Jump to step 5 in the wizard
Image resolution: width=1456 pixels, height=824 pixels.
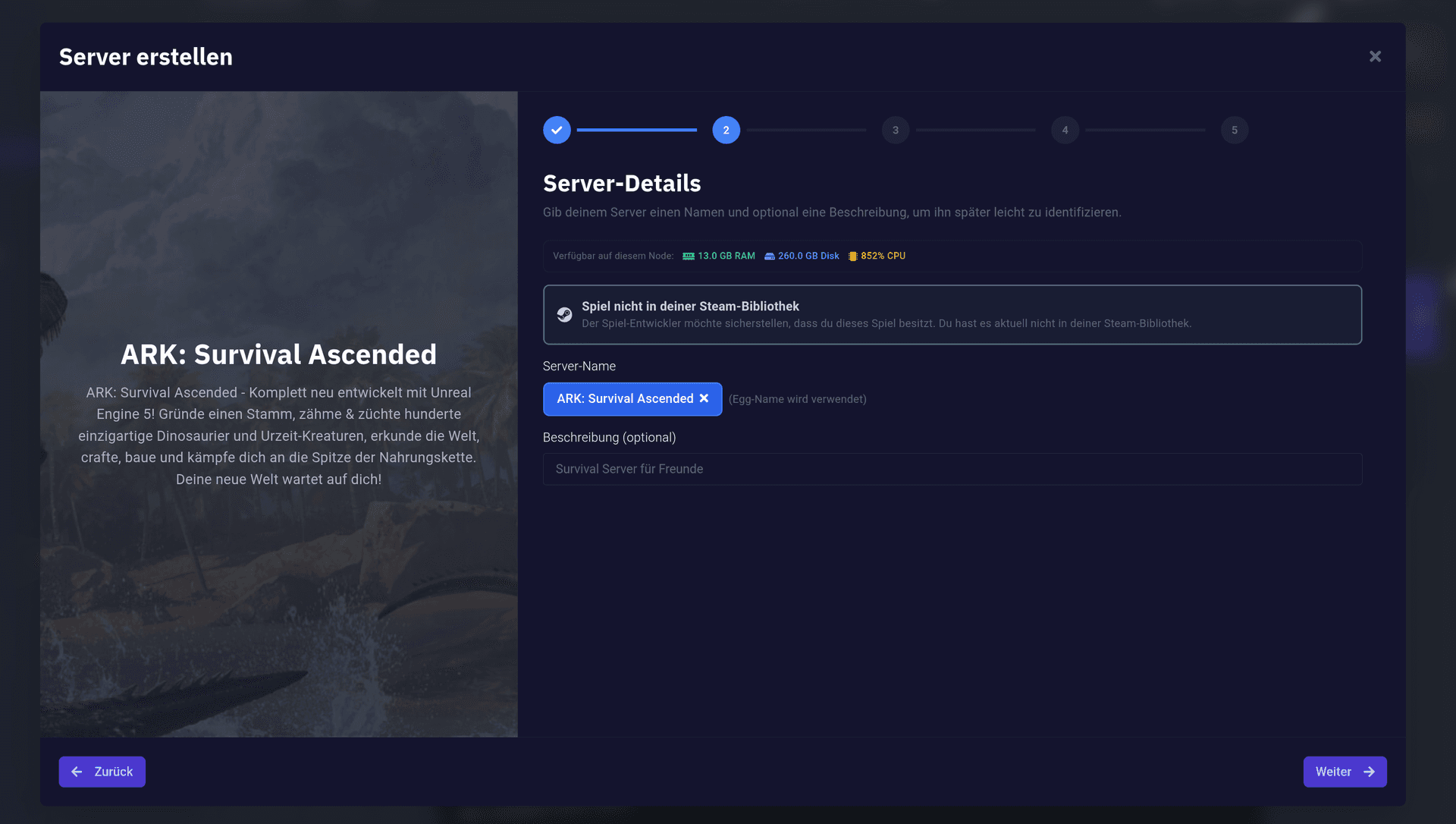click(1235, 130)
